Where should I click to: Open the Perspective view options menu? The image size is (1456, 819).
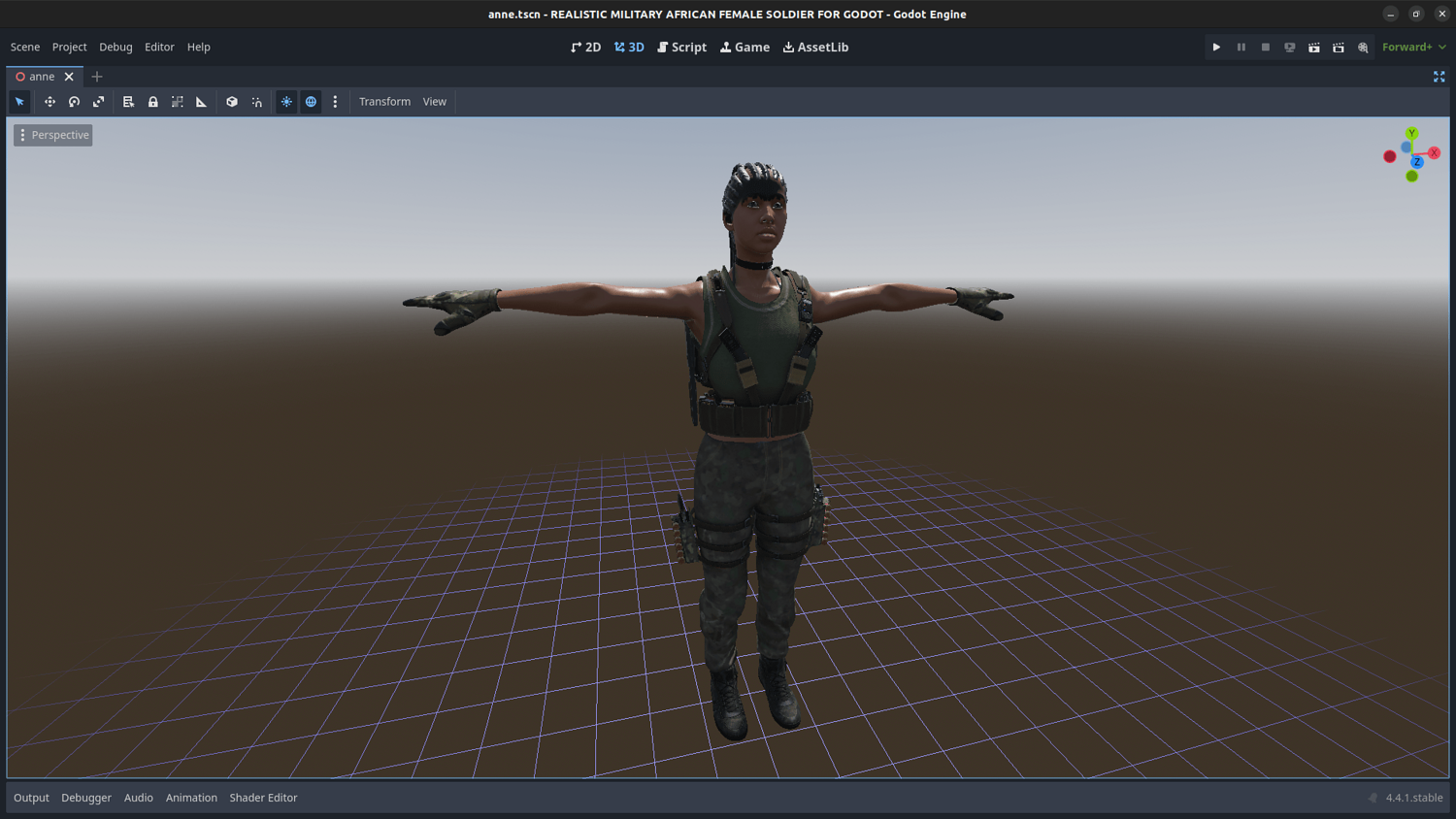point(53,135)
